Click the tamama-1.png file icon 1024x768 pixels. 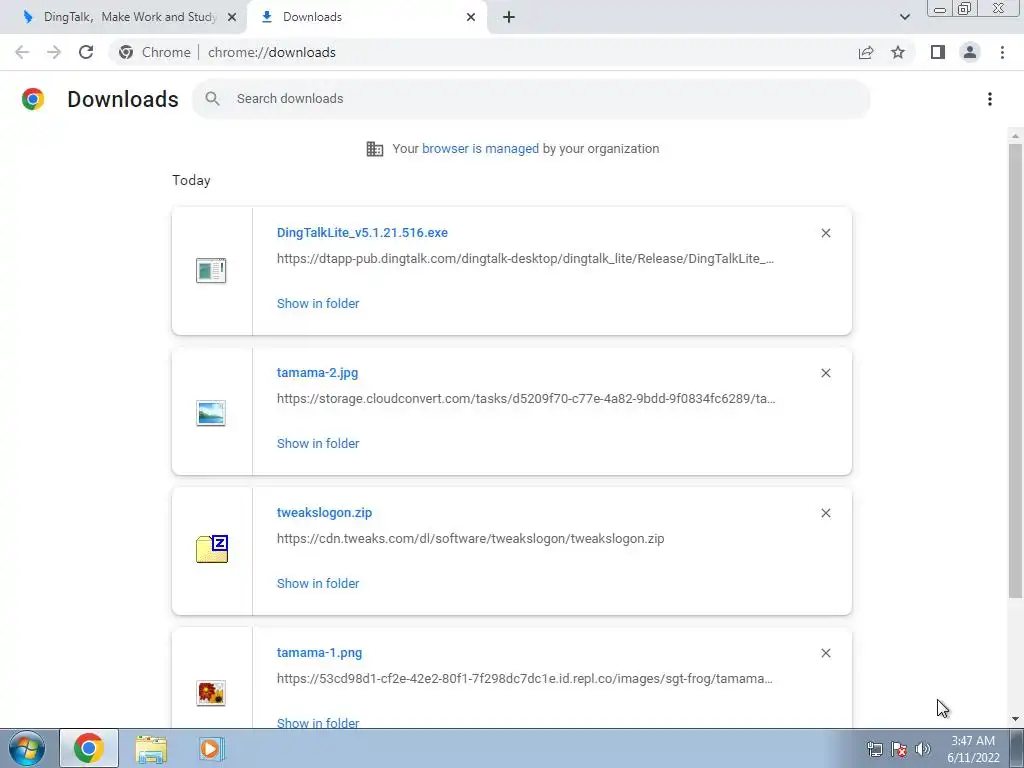click(x=211, y=693)
